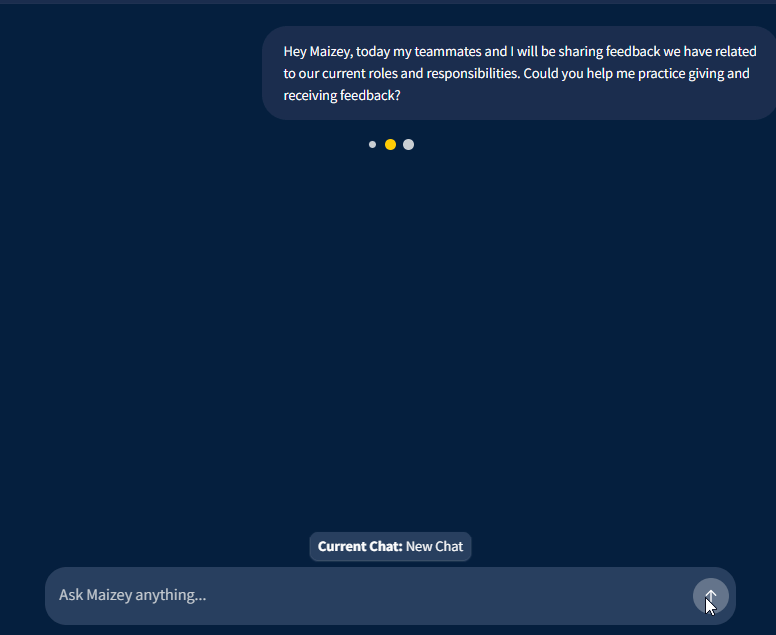Viewport: 776px width, 635px height.
Task: Click the send arrow button
Action: [x=710, y=596]
